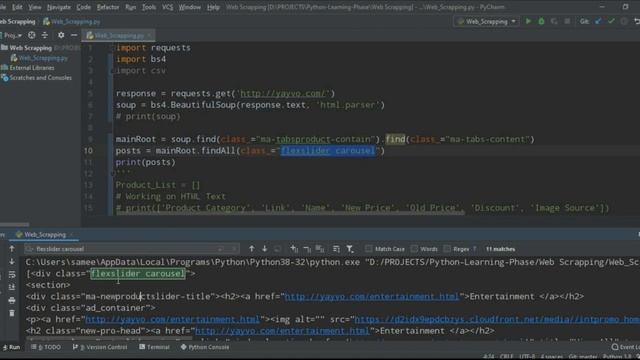The image size is (640, 360).
Task: Open the View menu
Action: [35, 7]
